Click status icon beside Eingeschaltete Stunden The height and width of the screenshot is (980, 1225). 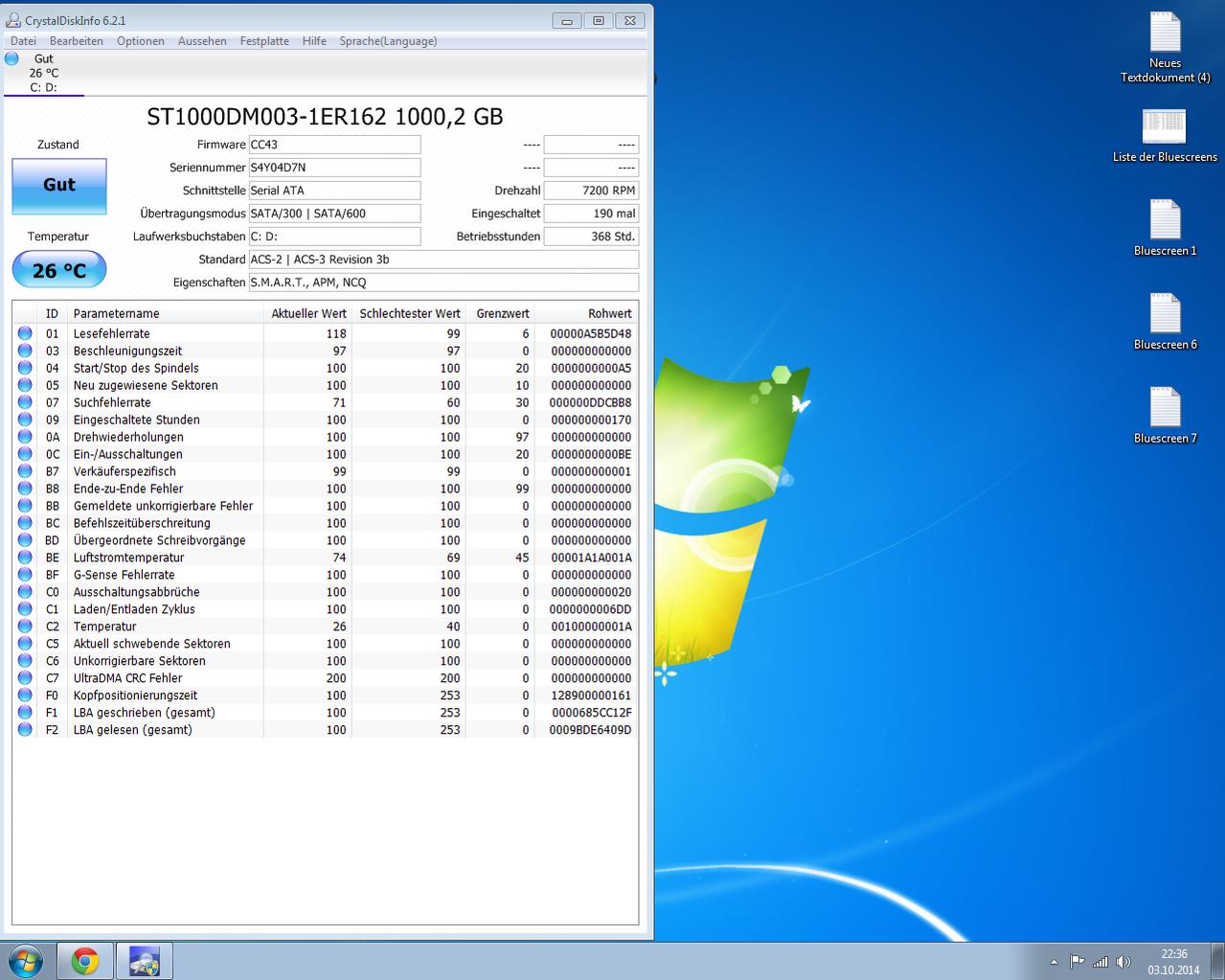pos(25,420)
